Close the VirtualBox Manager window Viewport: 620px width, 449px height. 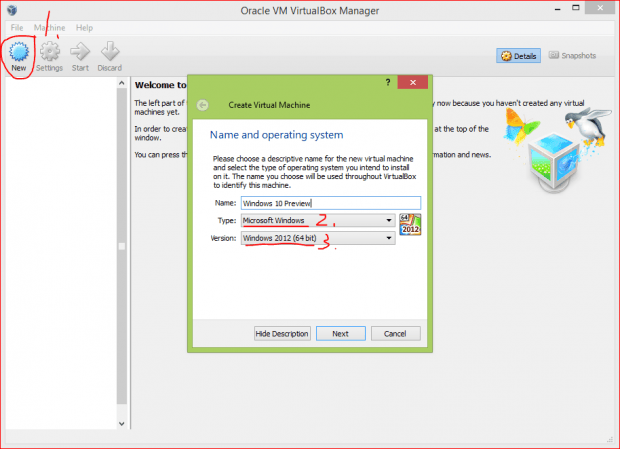(x=600, y=8)
